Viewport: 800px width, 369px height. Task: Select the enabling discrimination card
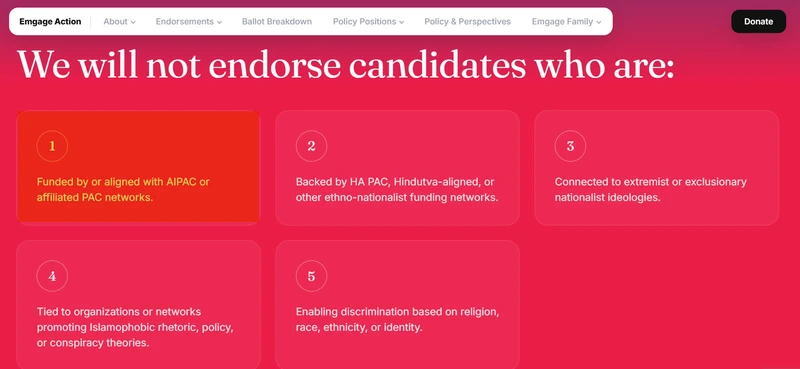[x=397, y=304]
